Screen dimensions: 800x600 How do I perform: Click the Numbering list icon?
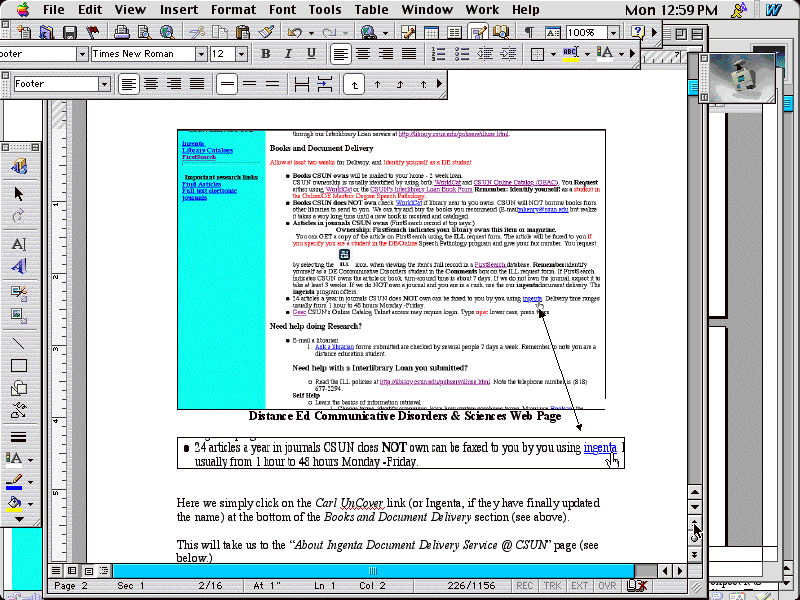(439, 54)
